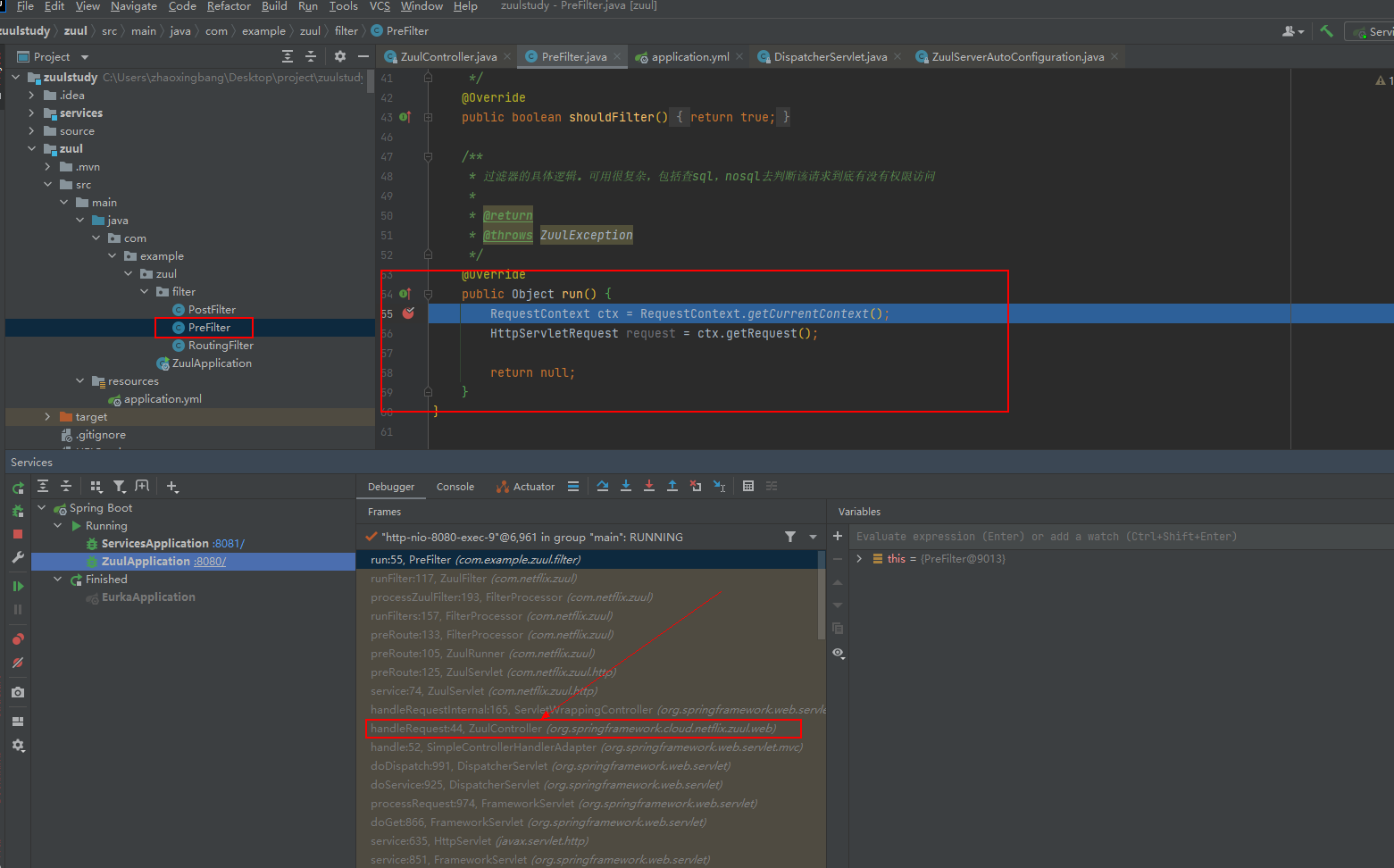Viewport: 1394px width, 868px height.
Task: Toggle breakpoint at line 55
Action: [x=408, y=313]
